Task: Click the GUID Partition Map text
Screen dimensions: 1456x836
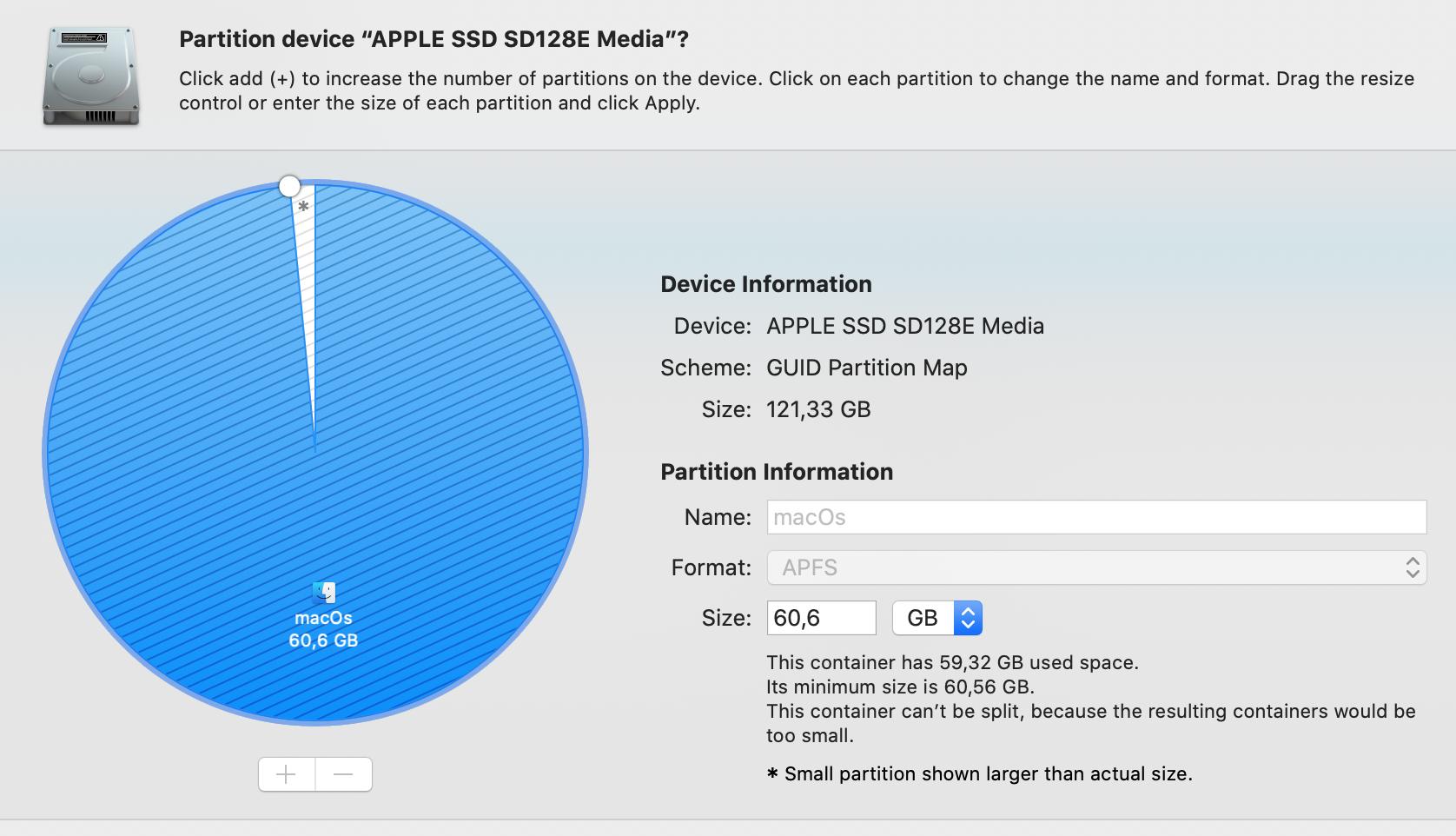Action: coord(867,368)
